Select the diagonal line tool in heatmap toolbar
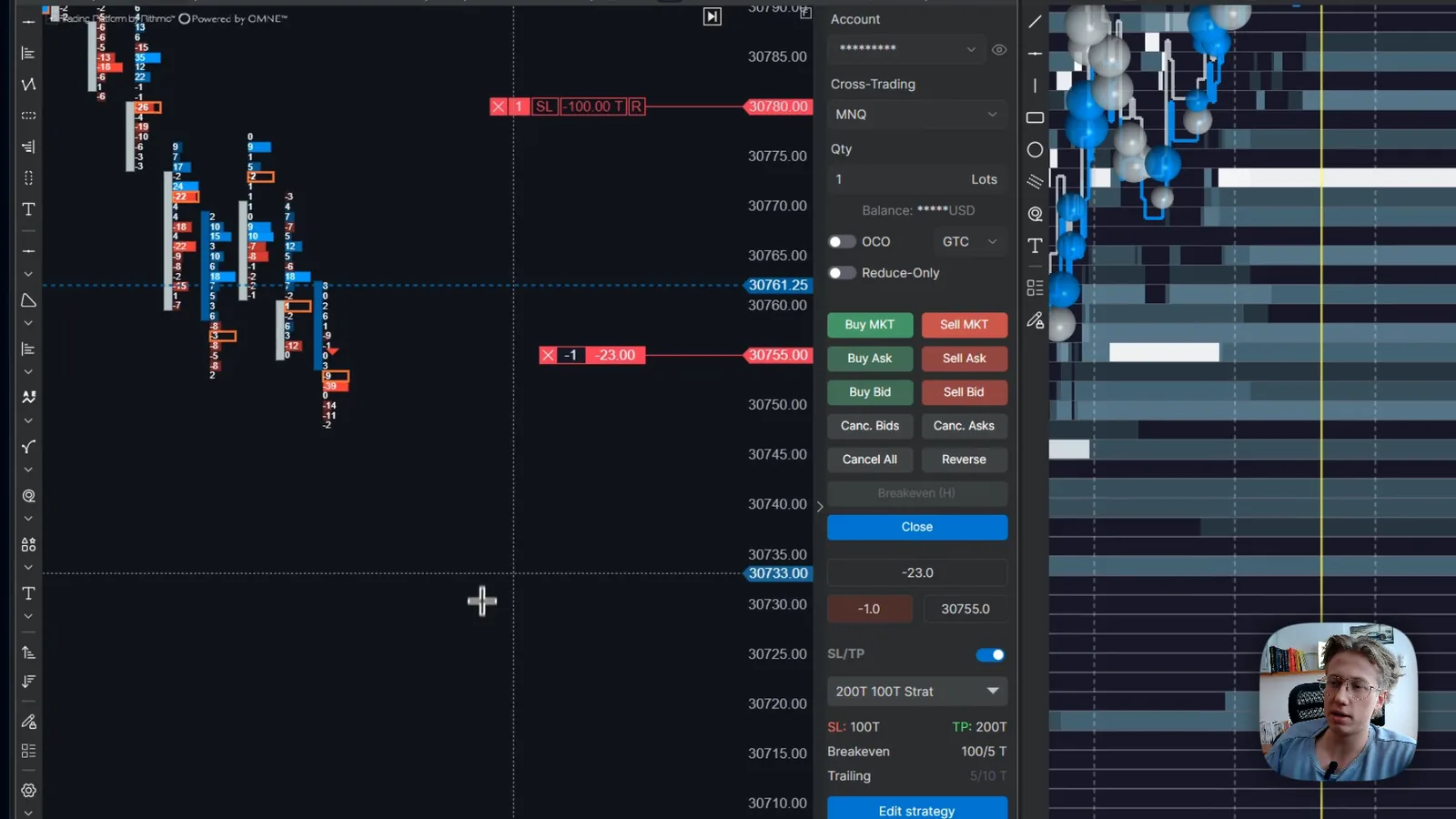The width and height of the screenshot is (1456, 819). pyautogui.click(x=1035, y=21)
